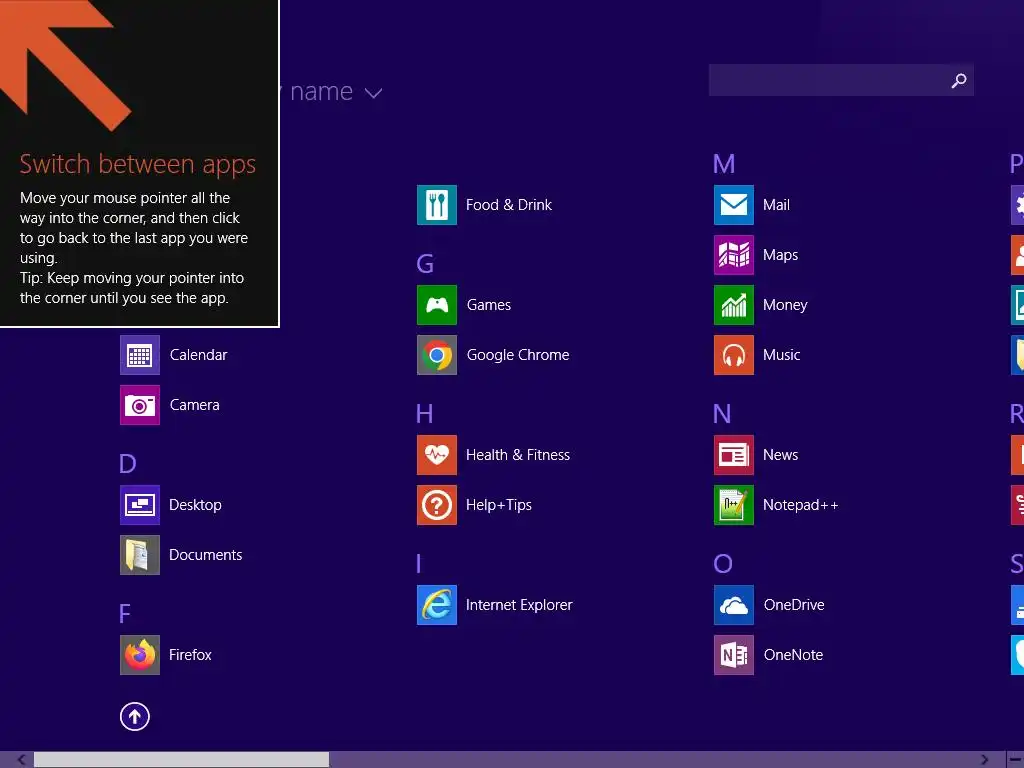The height and width of the screenshot is (768, 1024).
Task: Jump to the letter H group header
Action: 424,414
